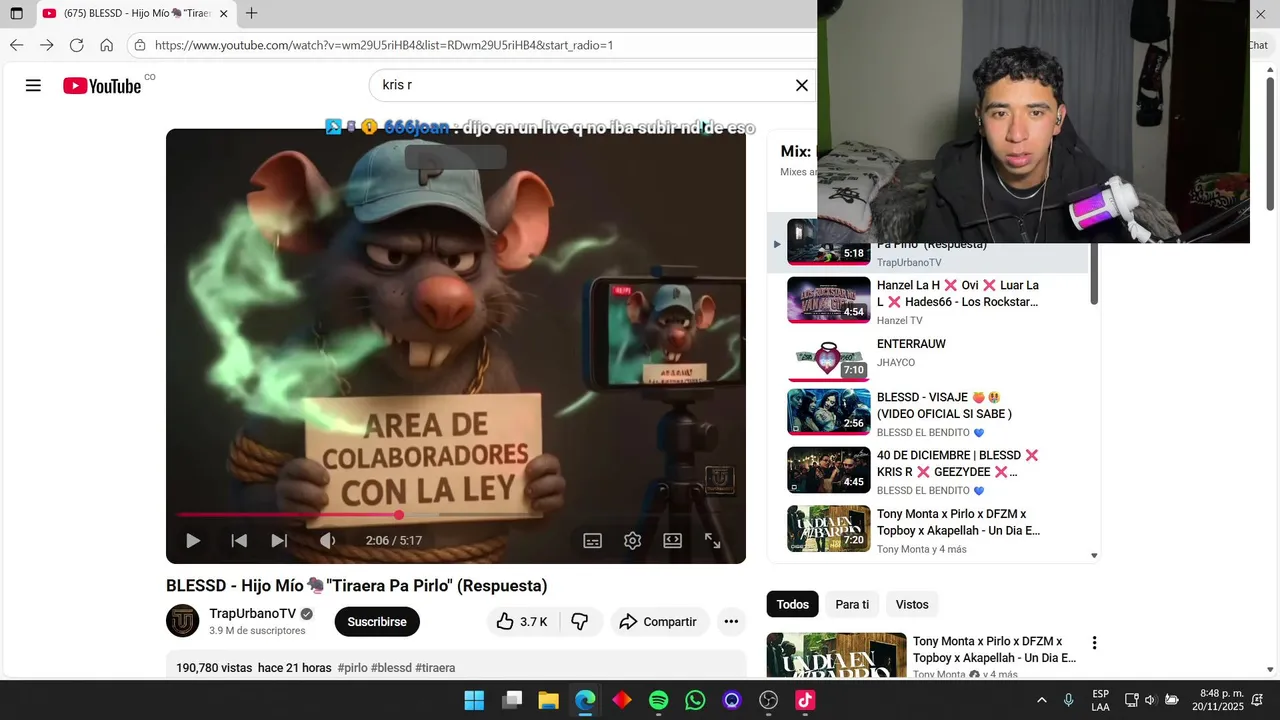Screen dimensions: 1280x720
Task: Open the #blessd hashtag link
Action: [391, 668]
